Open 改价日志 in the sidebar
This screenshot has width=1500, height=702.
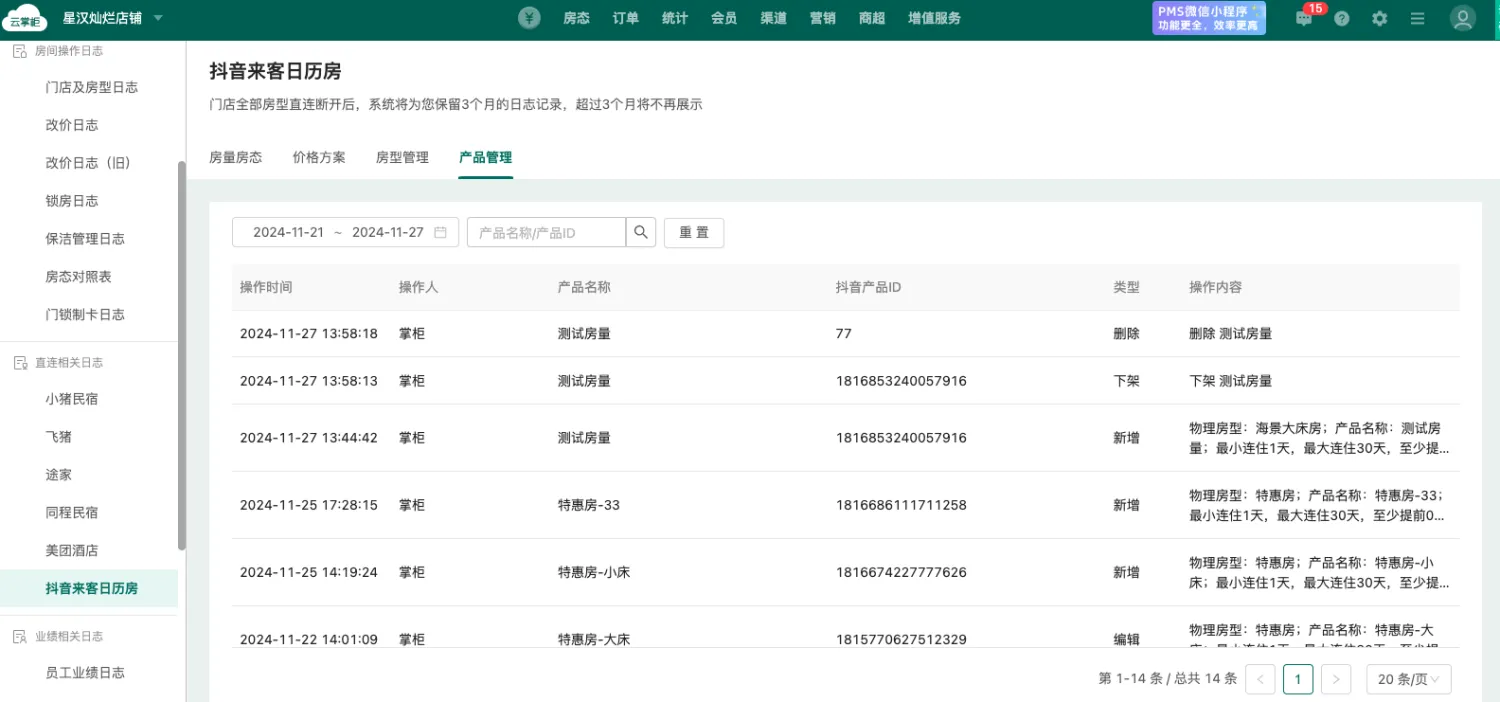coord(72,125)
